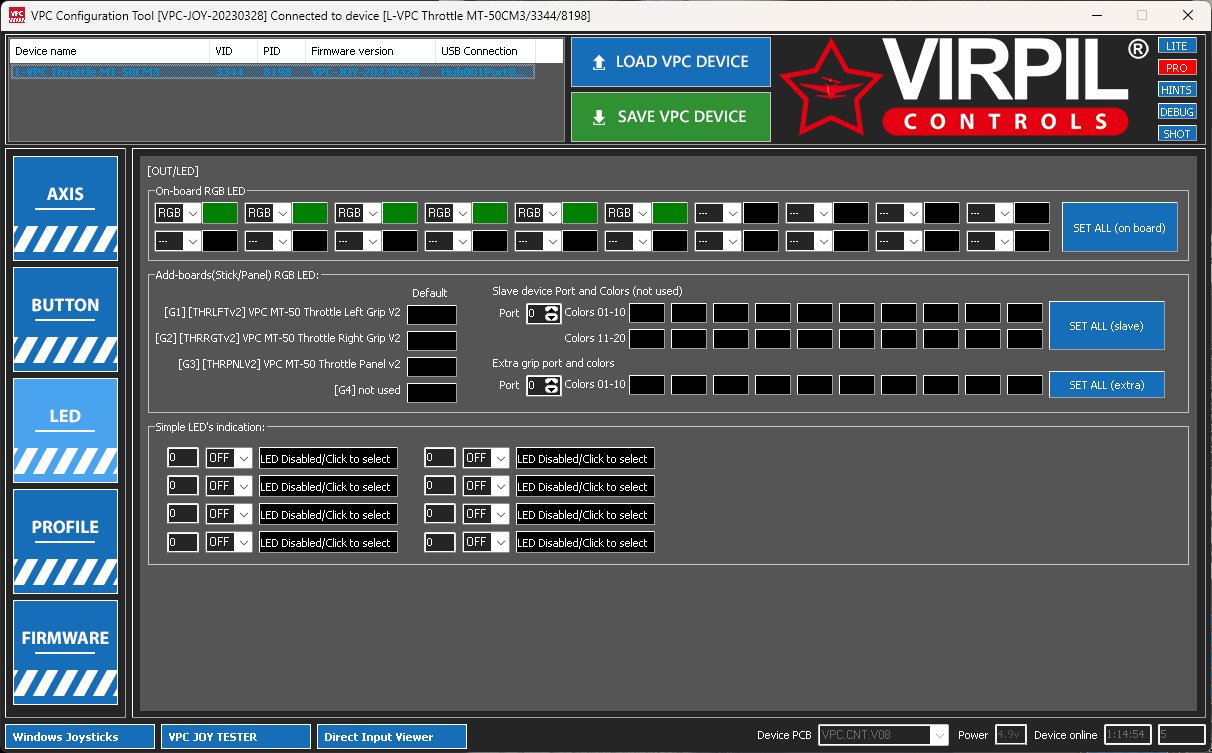Open Direct Input Viewer
The height and width of the screenshot is (753, 1212).
click(x=392, y=737)
